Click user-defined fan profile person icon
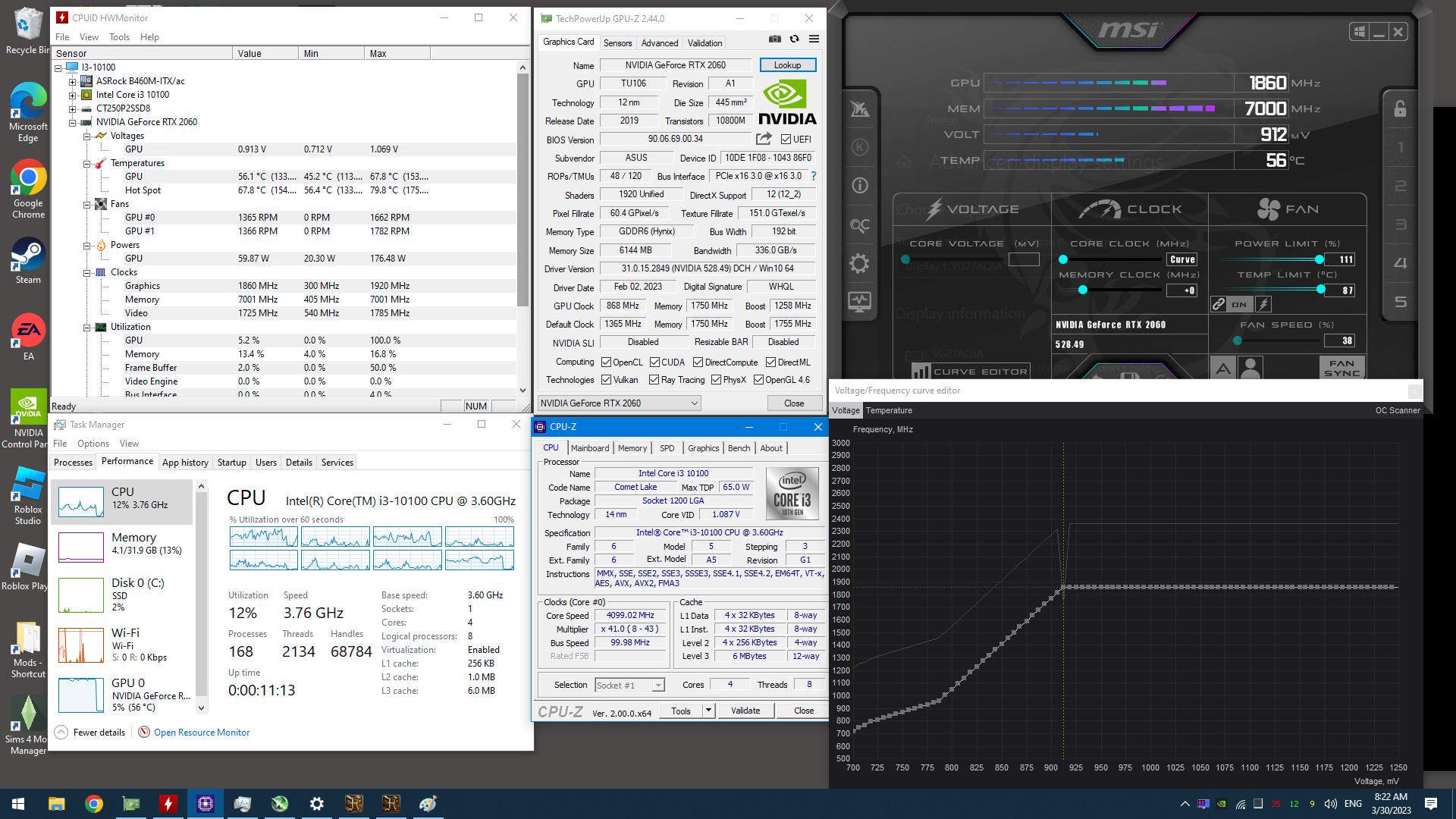This screenshot has width=1456, height=819. click(x=1250, y=369)
